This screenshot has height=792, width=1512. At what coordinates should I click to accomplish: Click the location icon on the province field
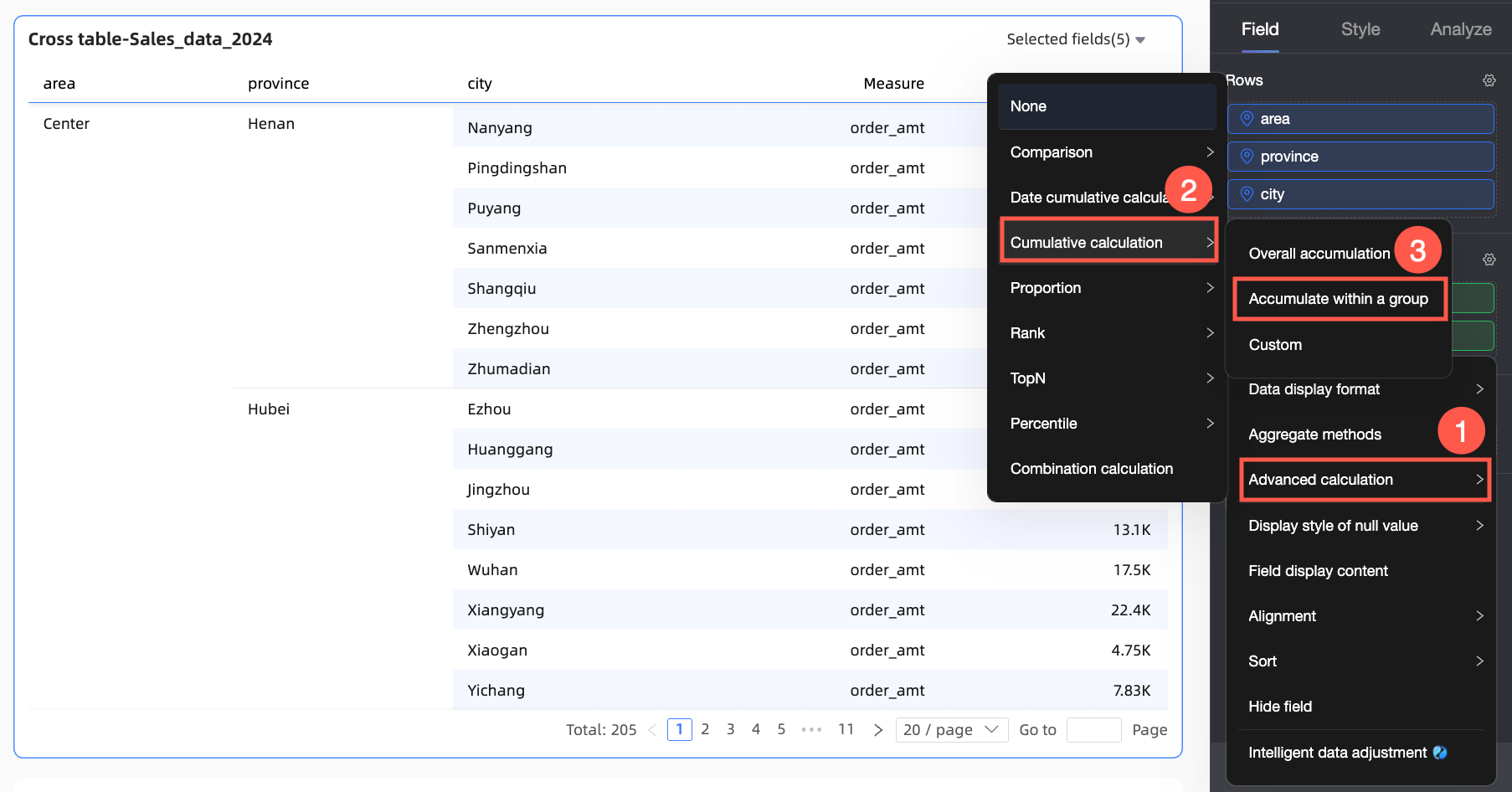[1247, 157]
